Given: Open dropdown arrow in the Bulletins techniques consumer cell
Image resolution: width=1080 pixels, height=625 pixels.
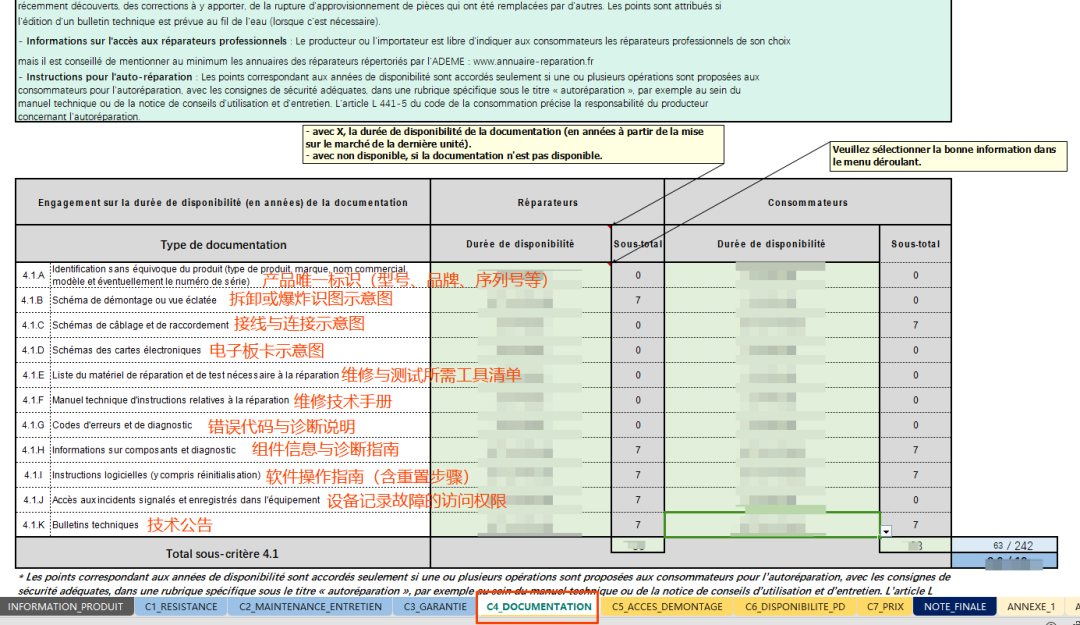Looking at the screenshot, I should pos(886,531).
